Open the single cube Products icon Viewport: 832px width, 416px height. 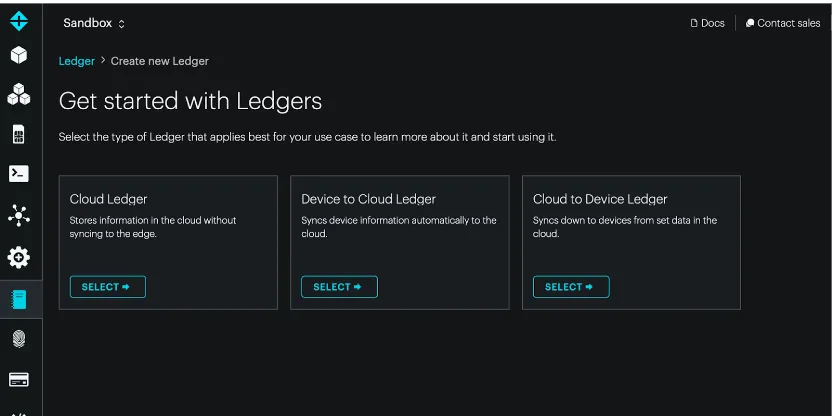19,55
